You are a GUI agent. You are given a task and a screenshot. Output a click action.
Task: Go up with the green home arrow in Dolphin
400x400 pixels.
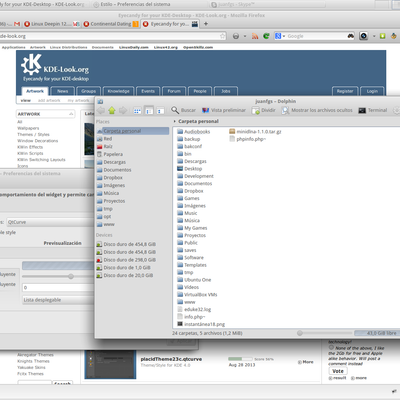112,110
